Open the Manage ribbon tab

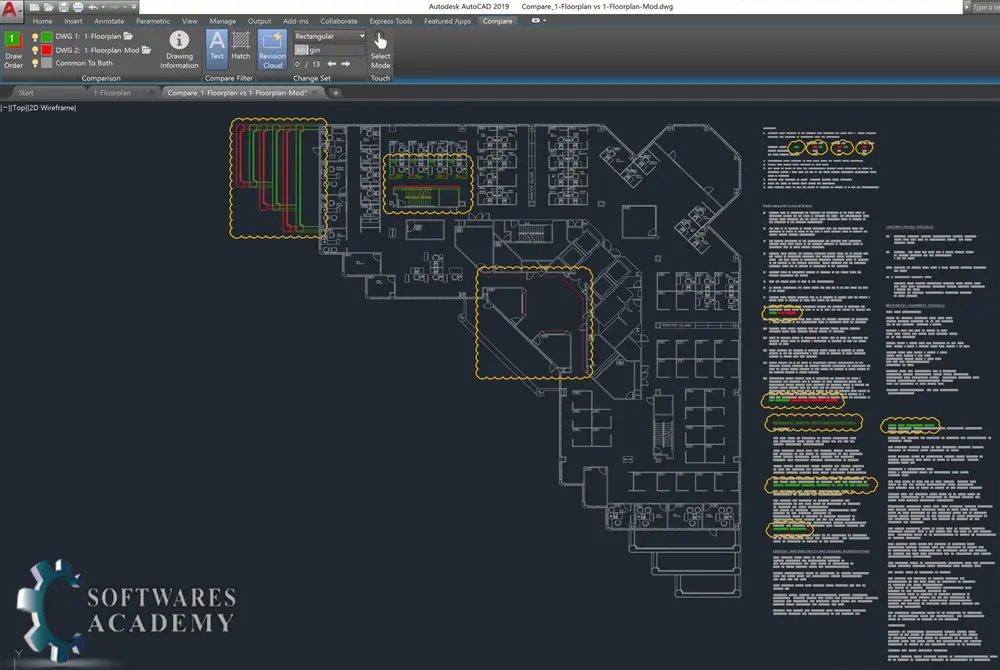[223, 21]
